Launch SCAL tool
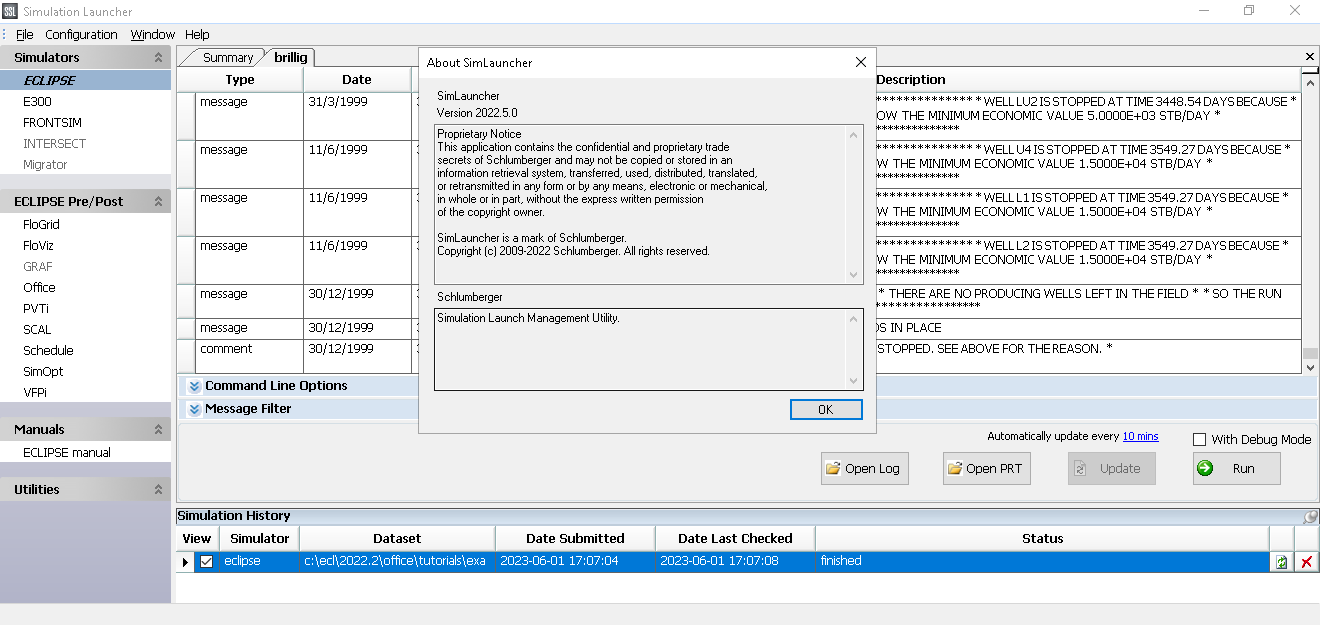The height and width of the screenshot is (625, 1320). pos(37,330)
